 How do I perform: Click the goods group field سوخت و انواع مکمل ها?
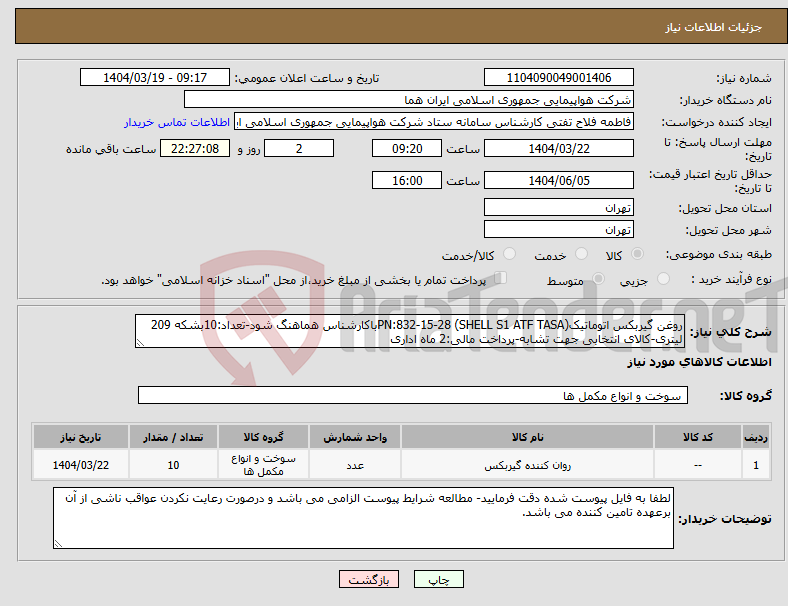[413, 396]
